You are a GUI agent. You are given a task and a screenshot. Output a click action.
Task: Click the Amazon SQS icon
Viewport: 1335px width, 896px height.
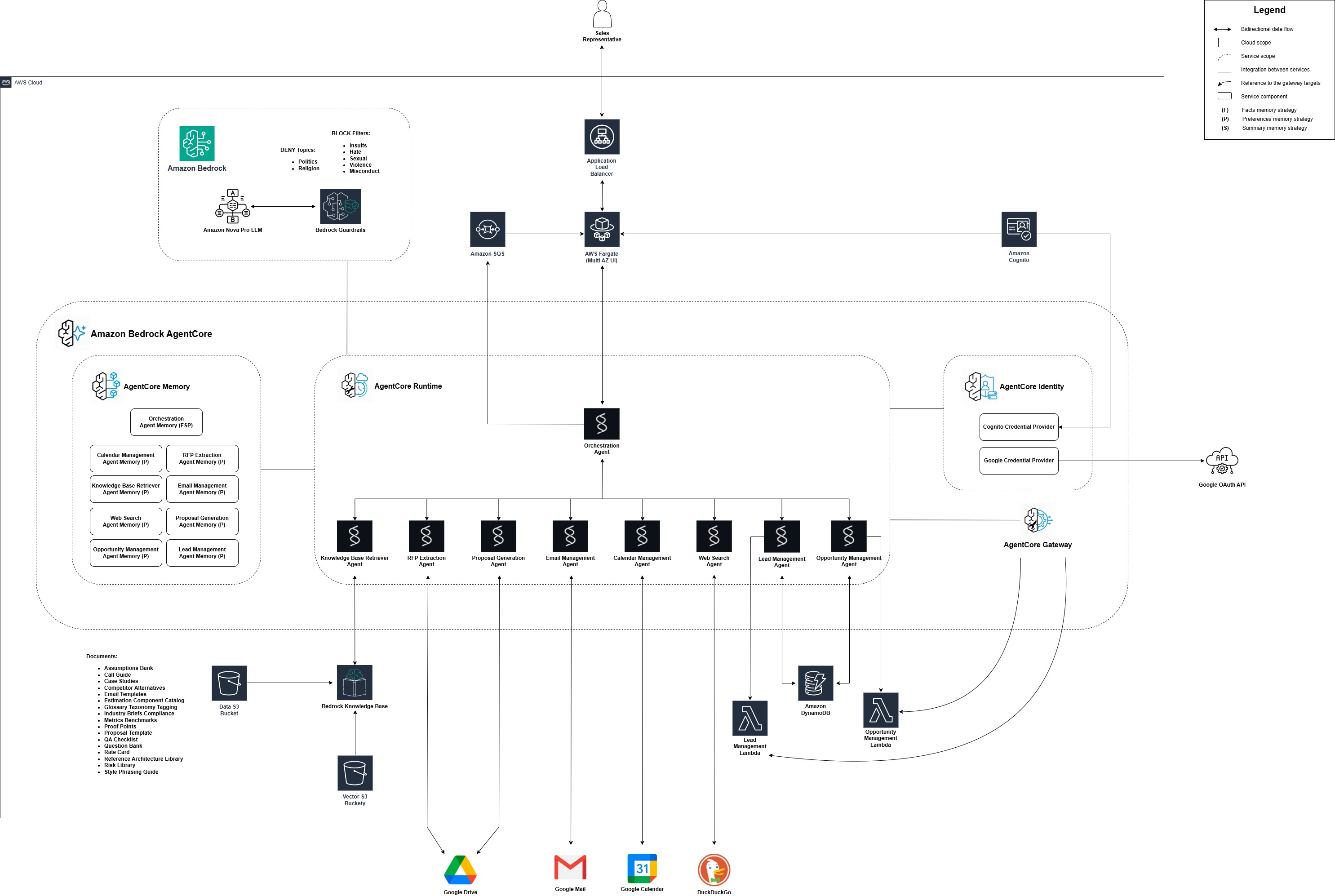487,229
